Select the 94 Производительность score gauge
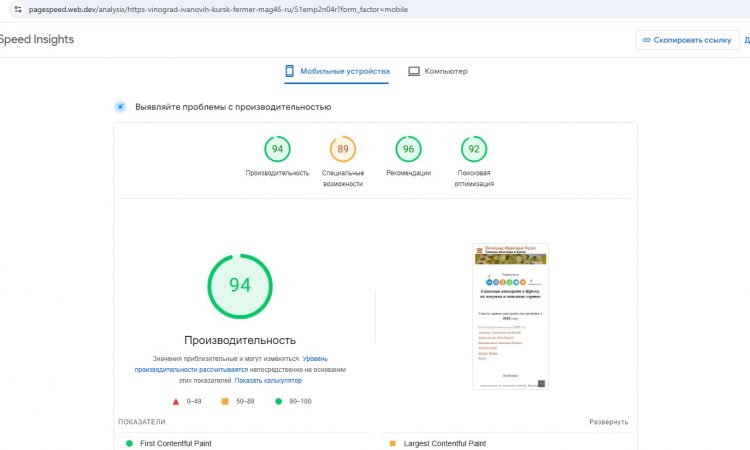The width and height of the screenshot is (750, 450). point(277,149)
